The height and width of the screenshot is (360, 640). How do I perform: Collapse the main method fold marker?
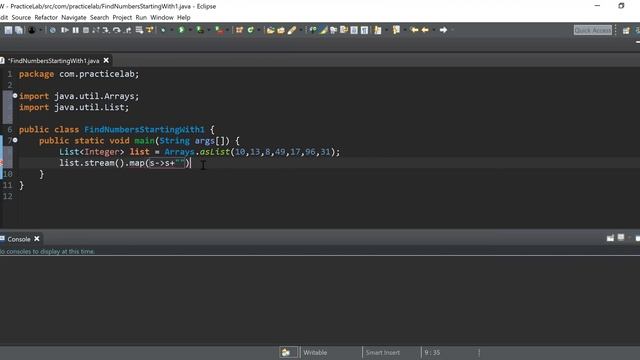[x=15, y=140]
